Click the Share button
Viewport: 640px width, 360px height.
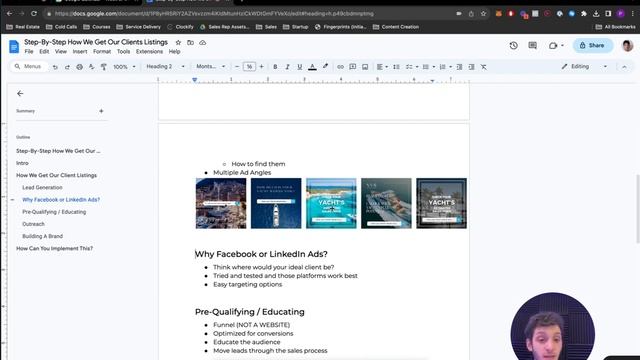593,46
